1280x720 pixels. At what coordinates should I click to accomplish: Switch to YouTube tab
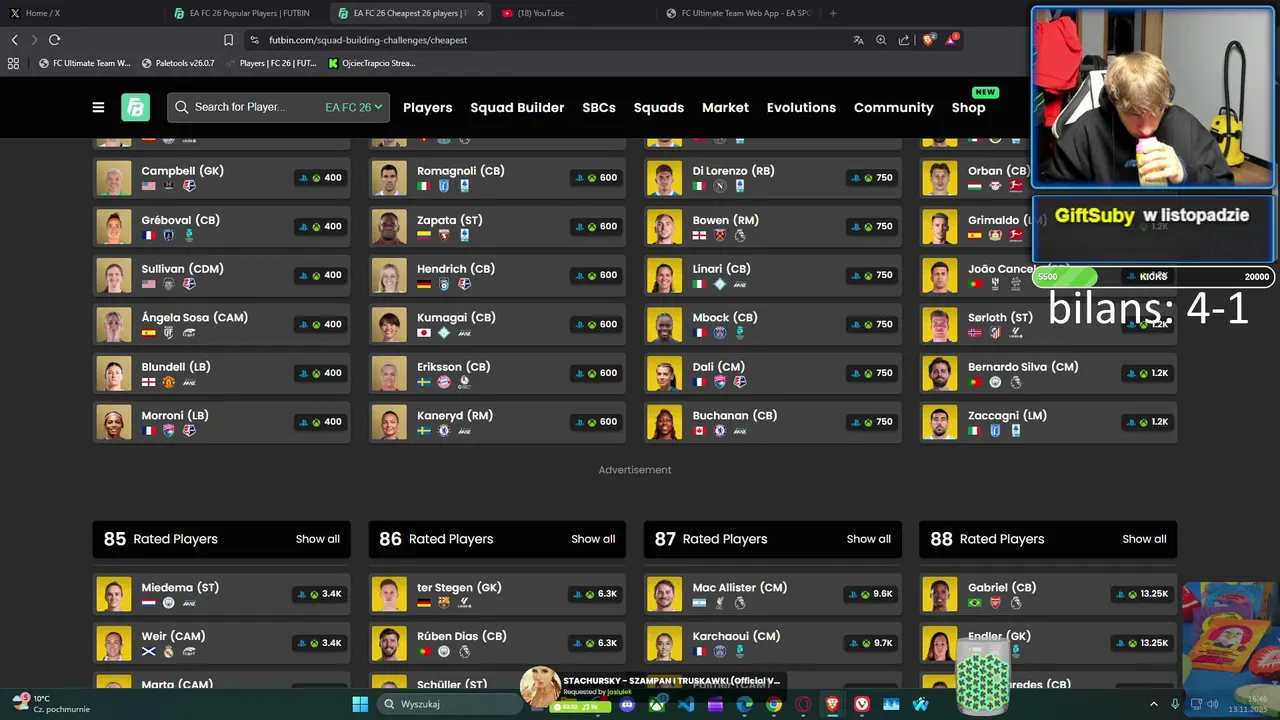(x=575, y=13)
